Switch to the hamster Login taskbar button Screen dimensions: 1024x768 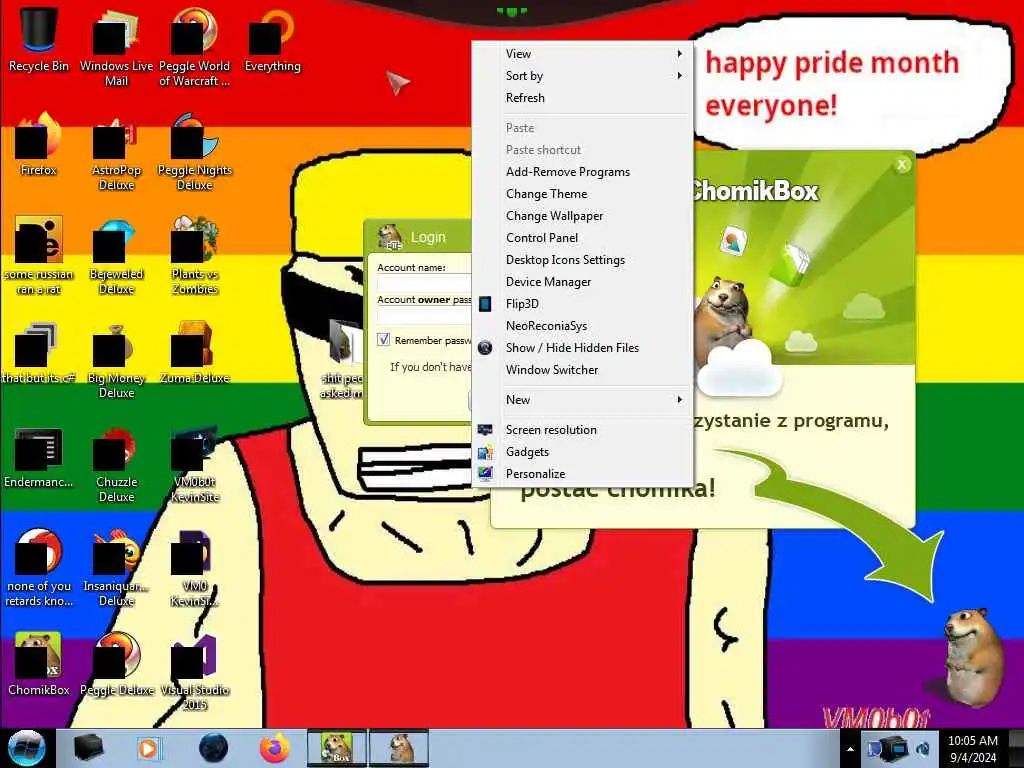click(x=399, y=748)
